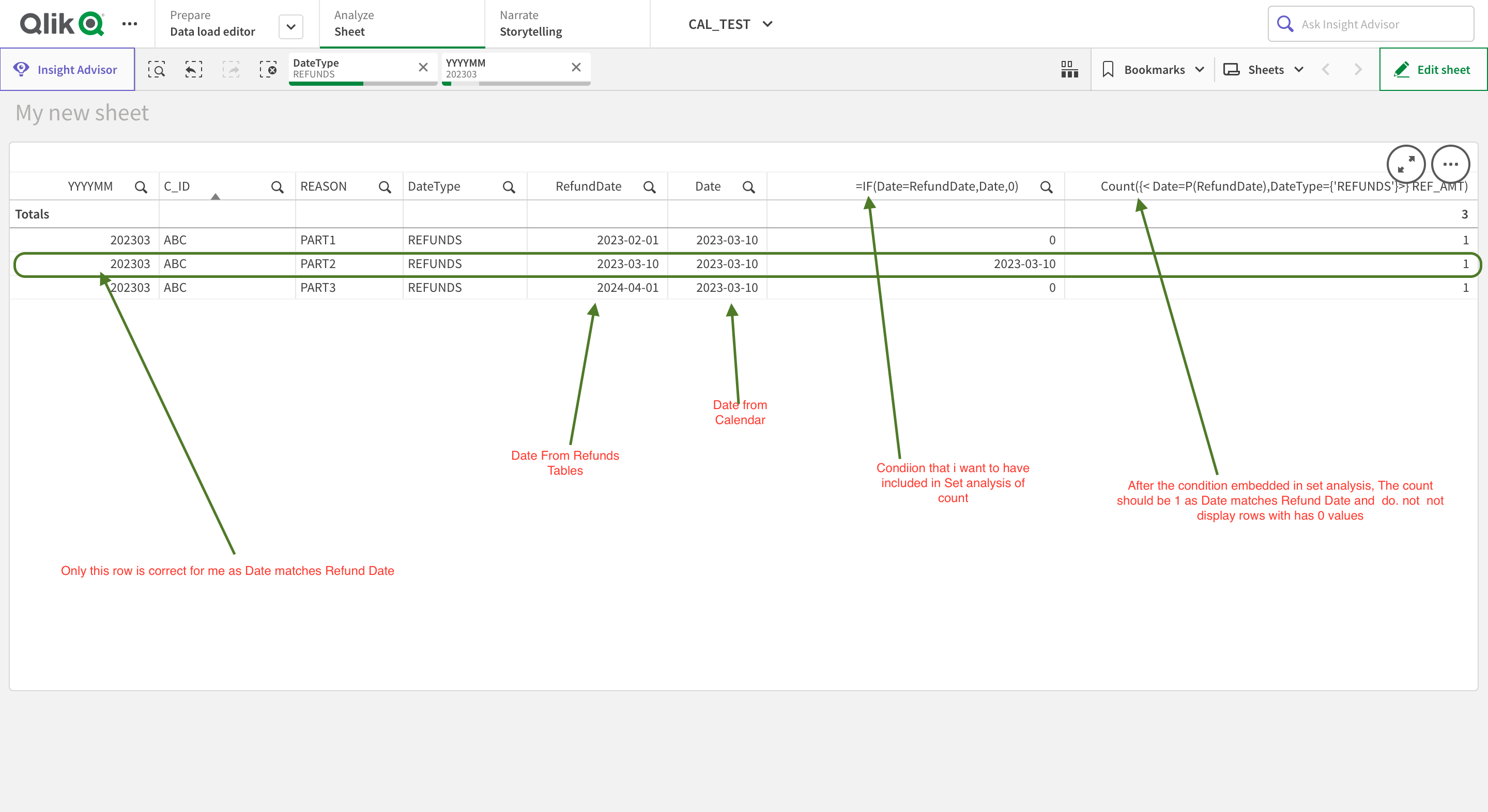Screen dimensions: 1488x812
Task: Step back to previous selection
Action: click(193, 69)
